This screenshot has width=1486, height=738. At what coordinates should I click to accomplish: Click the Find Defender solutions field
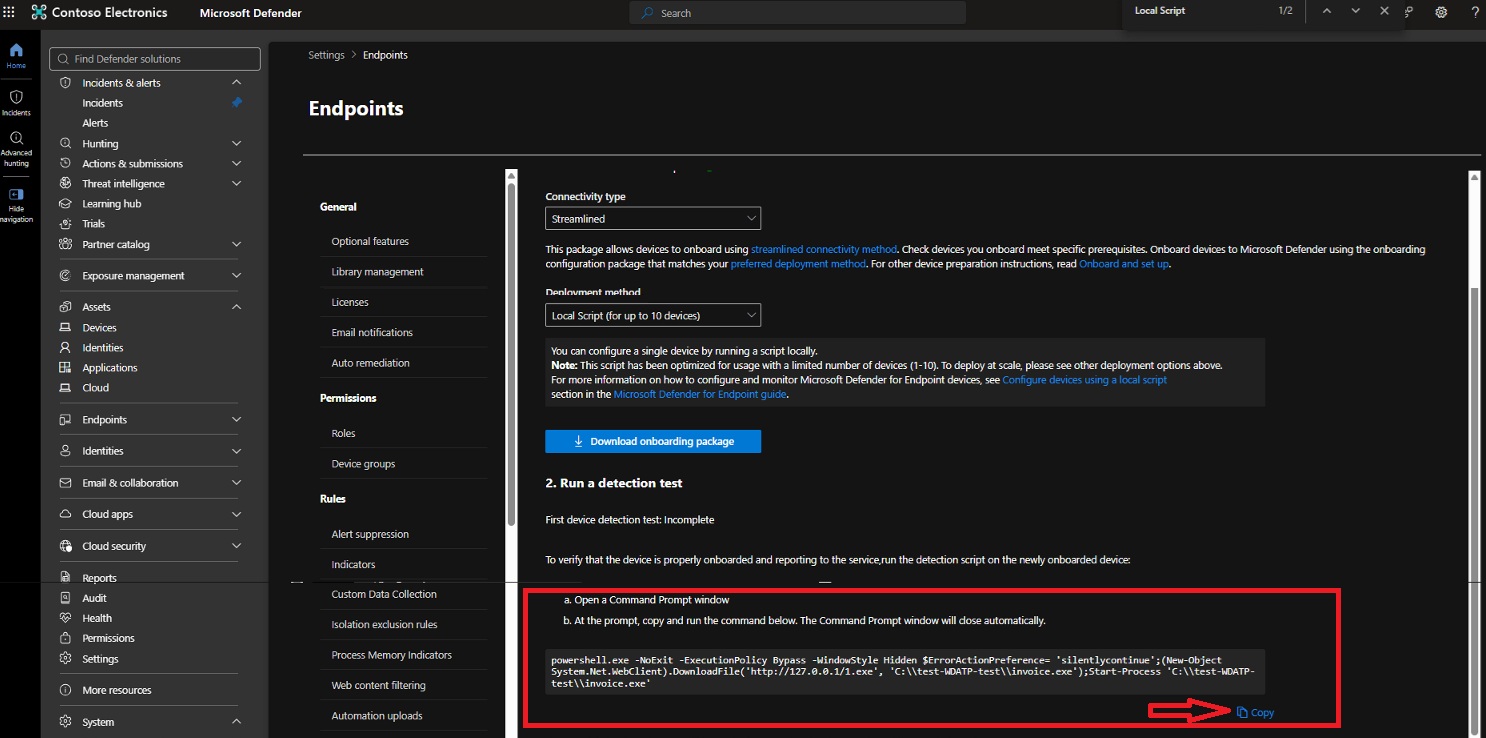(x=155, y=59)
